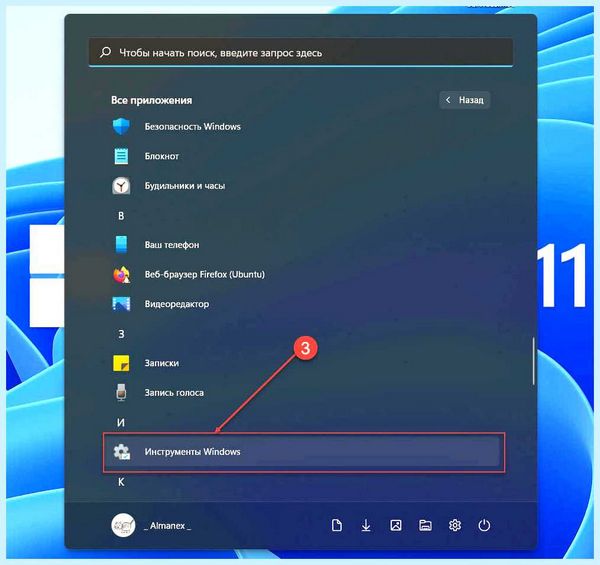
Task: Click the yellow Записки sticky notes icon
Action: 121,363
